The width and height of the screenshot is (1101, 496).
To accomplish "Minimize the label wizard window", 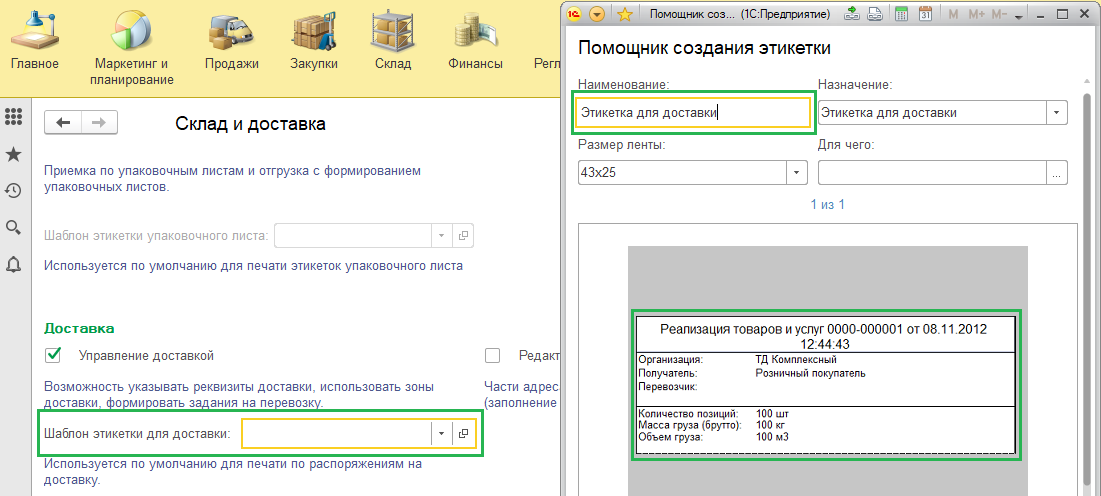I will pos(1039,13).
